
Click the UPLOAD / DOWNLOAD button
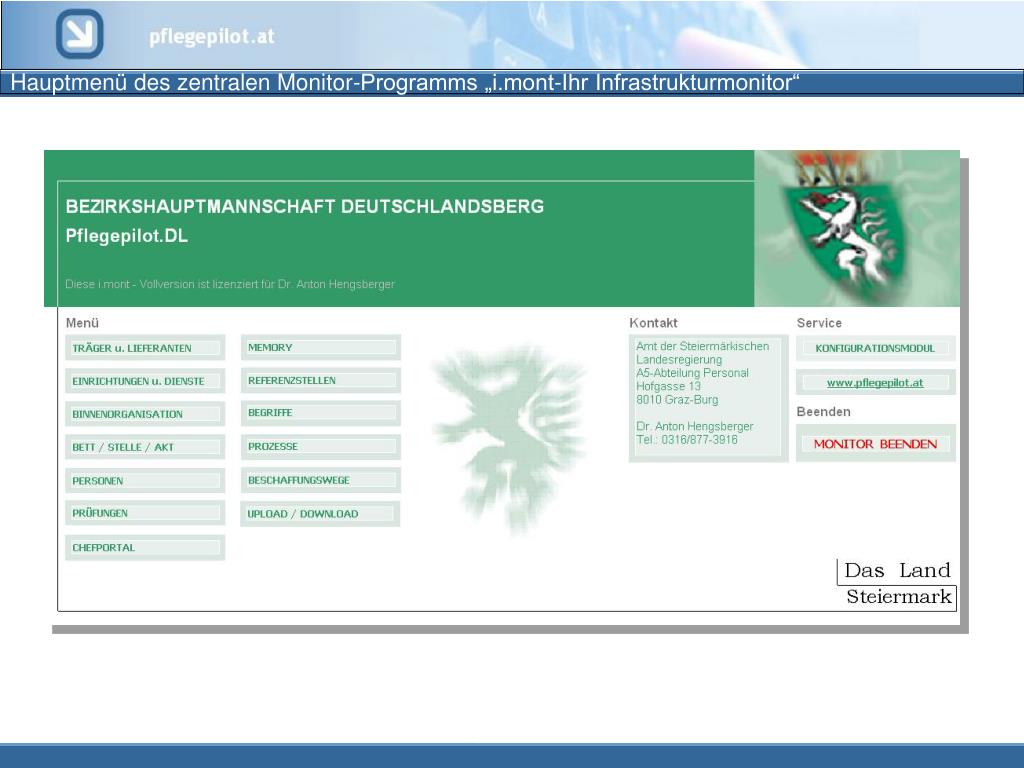(321, 514)
